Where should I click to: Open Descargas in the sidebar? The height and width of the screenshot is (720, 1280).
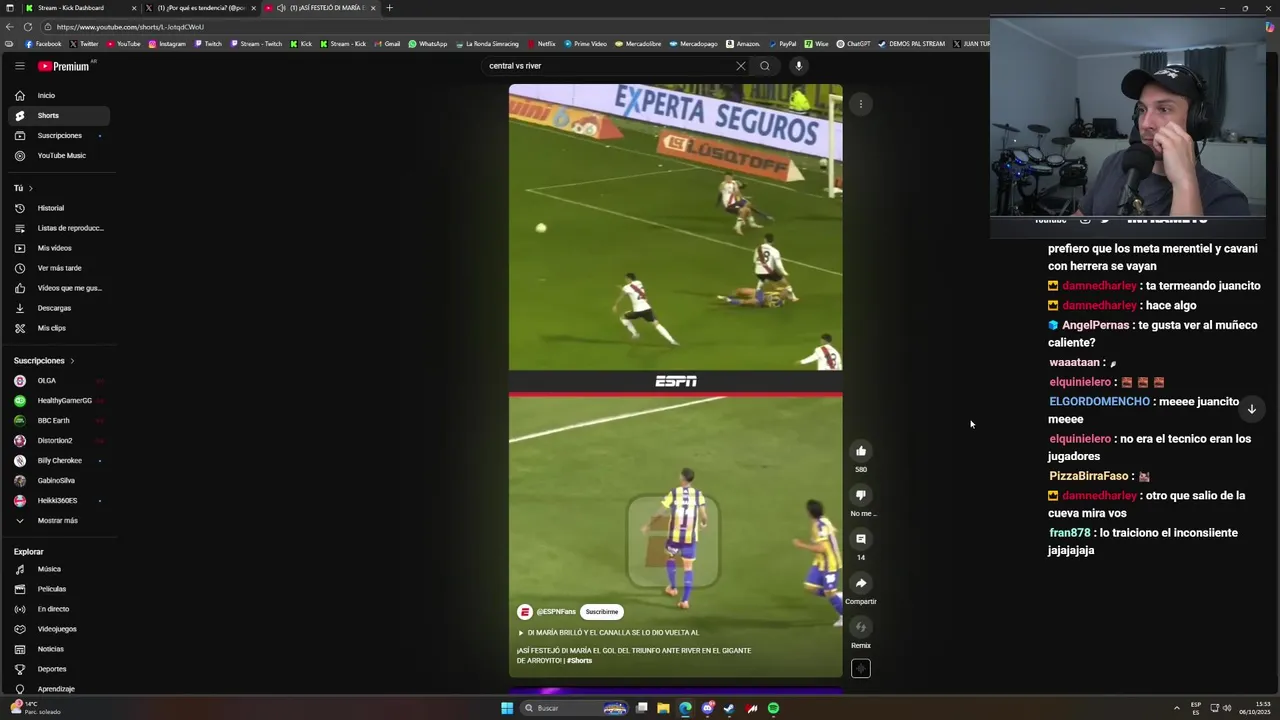click(x=59, y=308)
